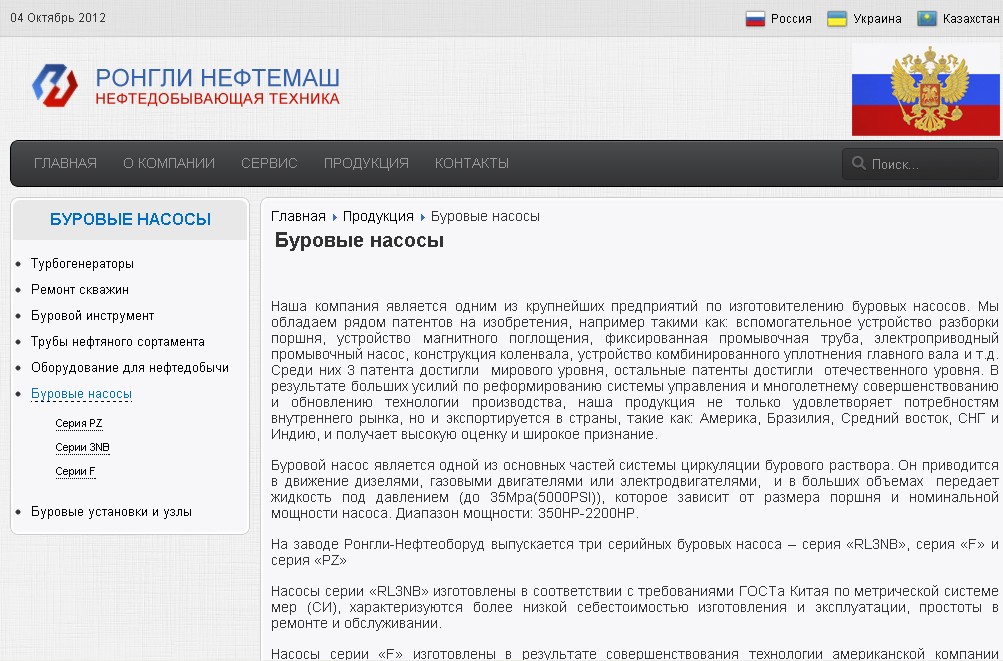Click the РОНГЛИ НЕФТЕМАШ site title
Viewport: 1003px width, 661px height.
pos(217,78)
